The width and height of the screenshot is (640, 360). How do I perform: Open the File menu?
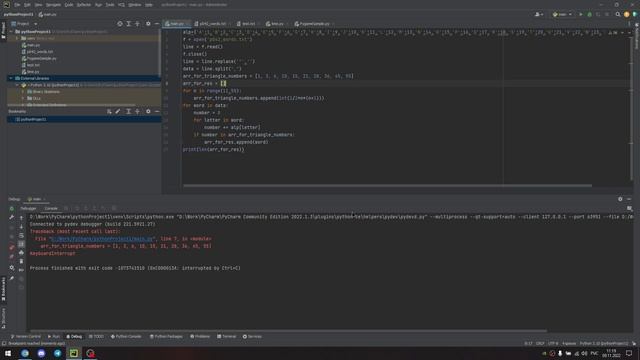(x=17, y=5)
